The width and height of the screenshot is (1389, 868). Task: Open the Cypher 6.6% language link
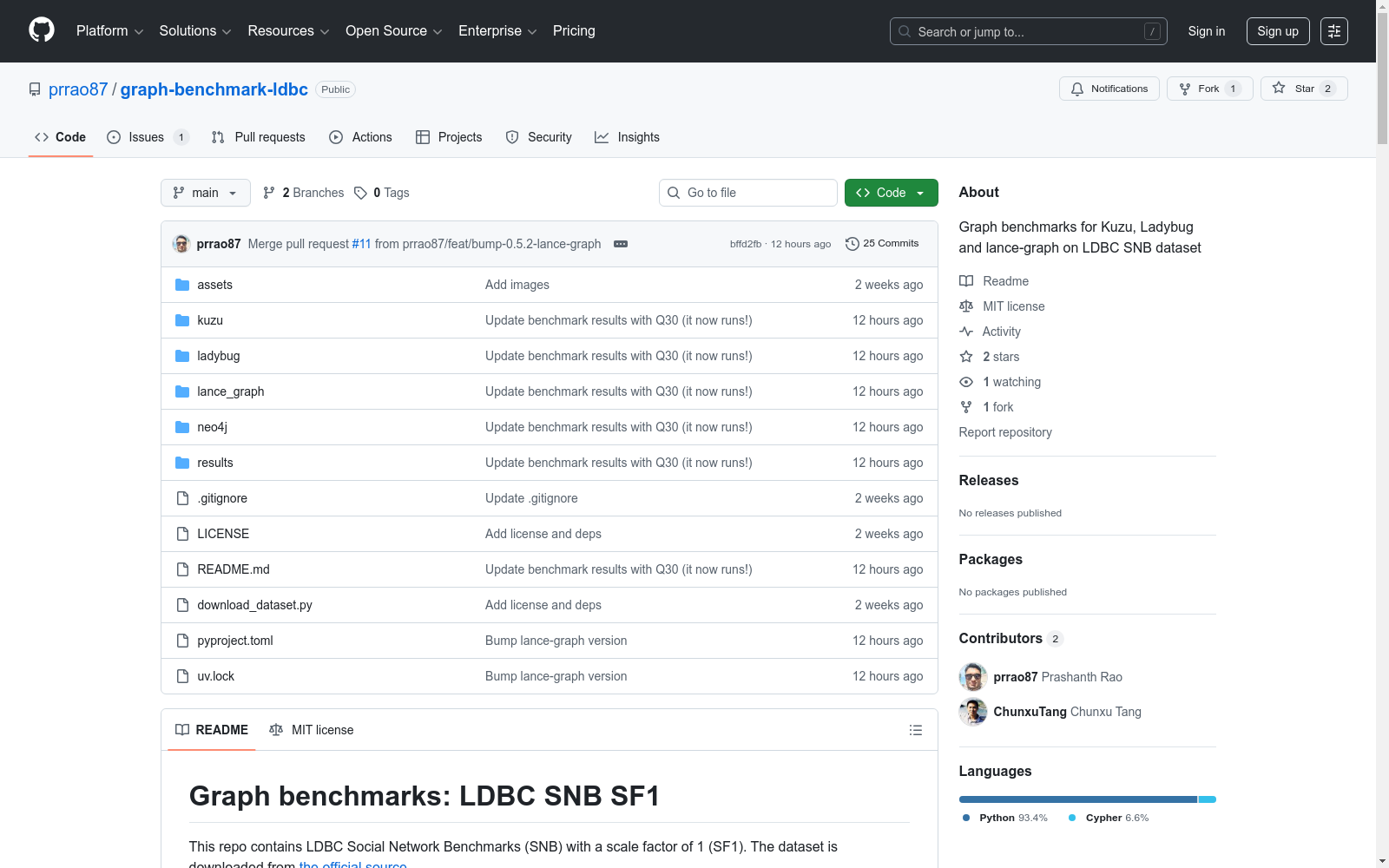point(1109,818)
